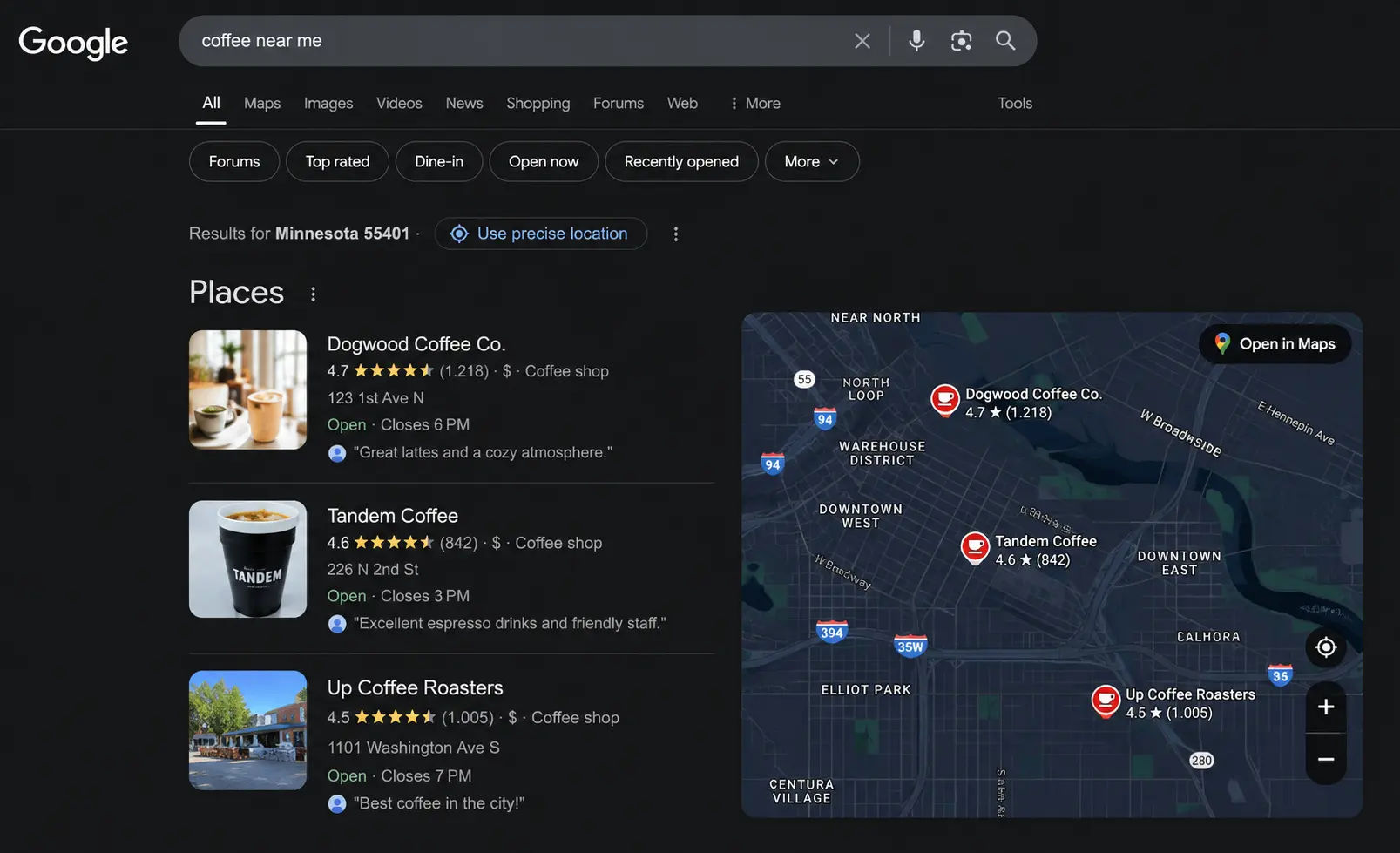Switch to the Videos tab
The width and height of the screenshot is (1400, 853).
(399, 103)
